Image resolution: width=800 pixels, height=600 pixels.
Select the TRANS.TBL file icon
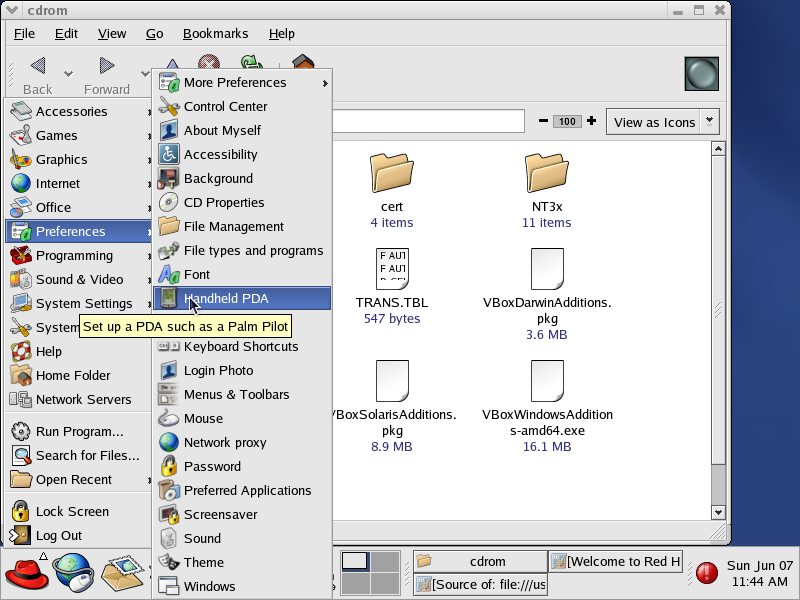[392, 269]
